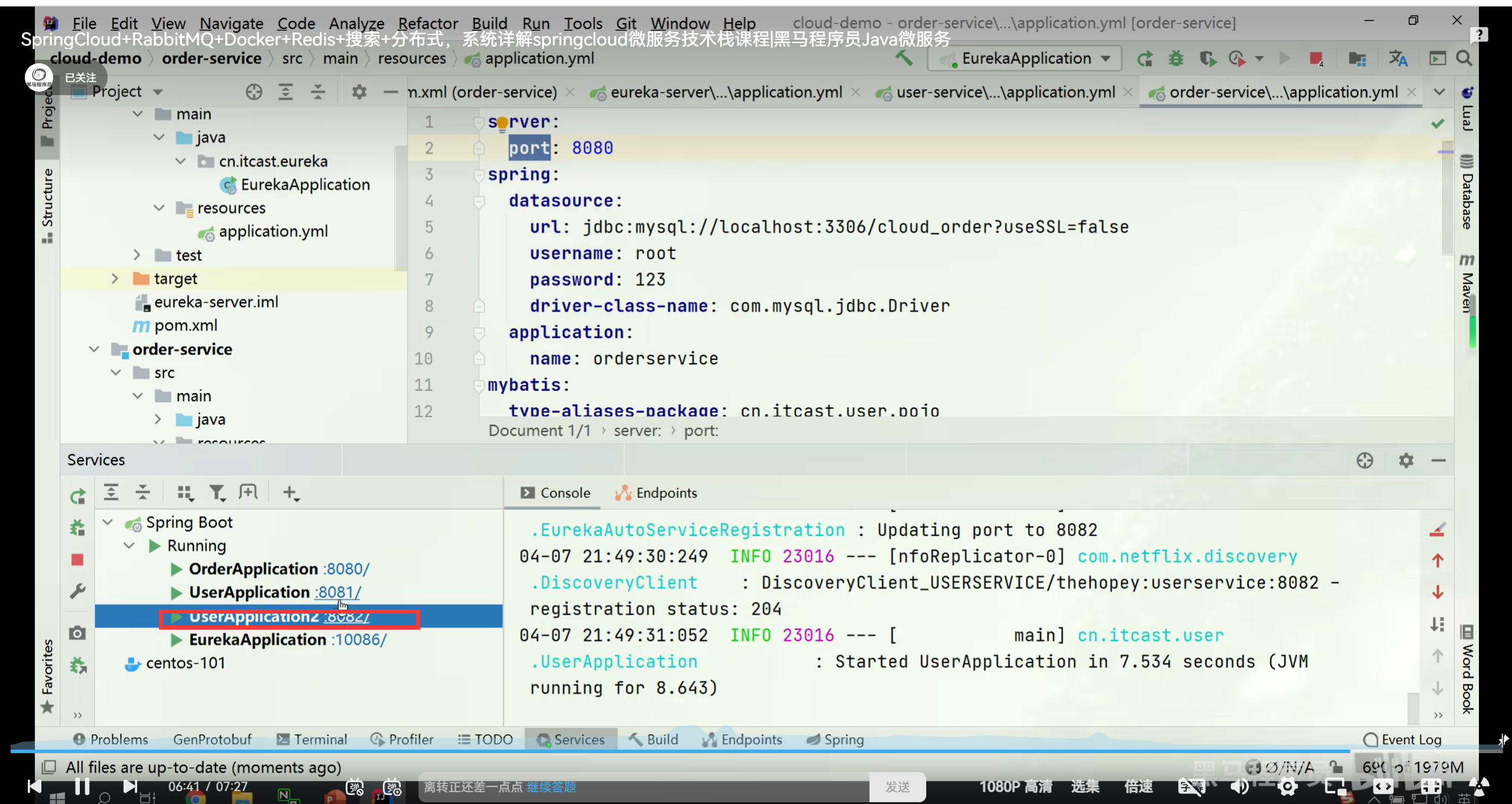Click the Filter funnel icon in Services toolbar
This screenshot has width=1512, height=804.
[217, 492]
